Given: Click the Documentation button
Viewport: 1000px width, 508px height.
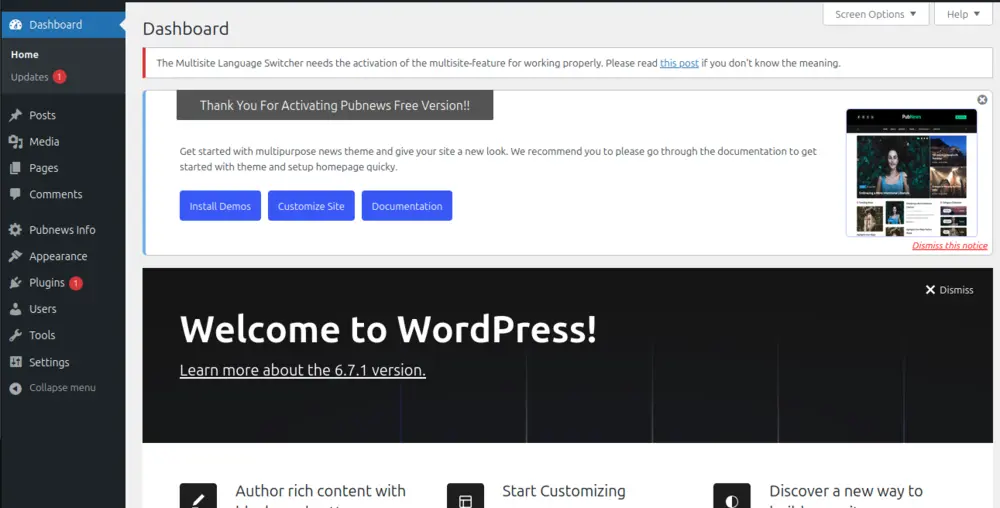Looking at the screenshot, I should click(407, 206).
